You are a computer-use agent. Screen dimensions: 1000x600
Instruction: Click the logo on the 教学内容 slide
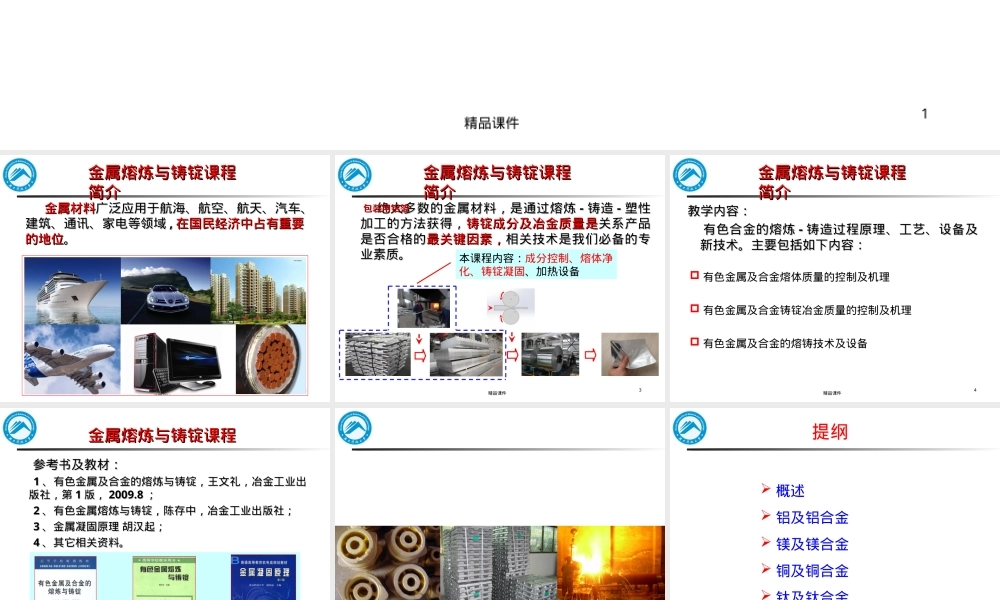[x=690, y=175]
